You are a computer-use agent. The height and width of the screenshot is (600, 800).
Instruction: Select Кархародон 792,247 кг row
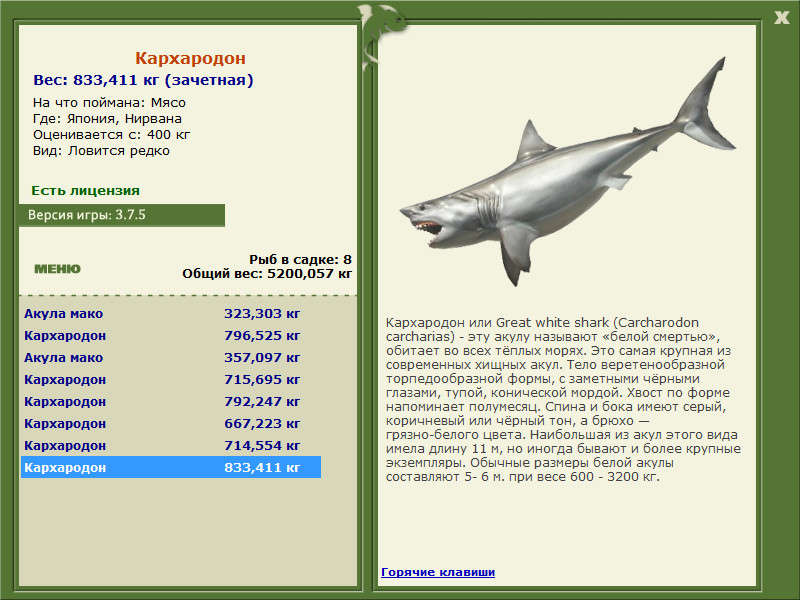pos(171,401)
